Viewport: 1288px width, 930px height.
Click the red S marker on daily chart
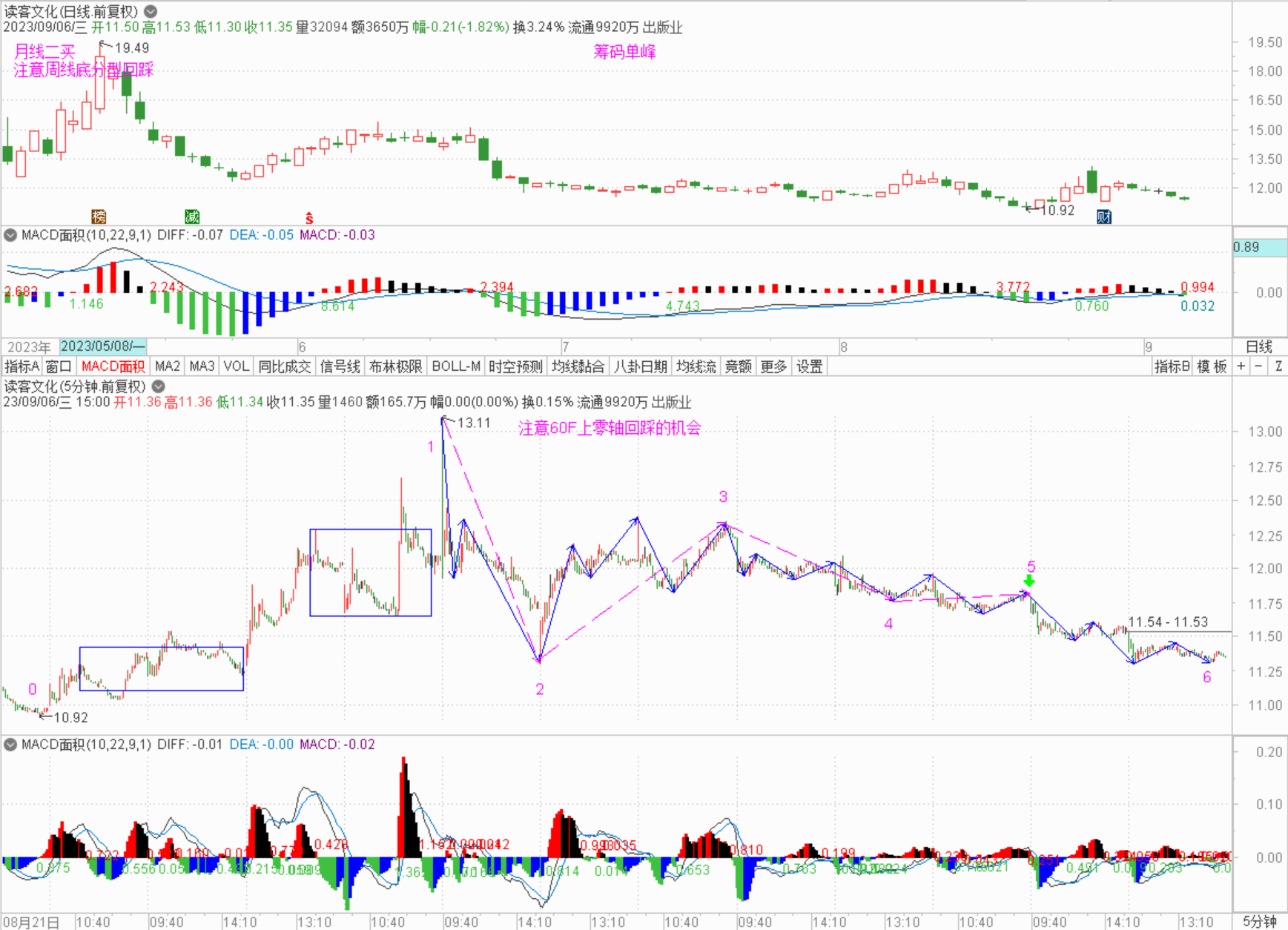309,218
